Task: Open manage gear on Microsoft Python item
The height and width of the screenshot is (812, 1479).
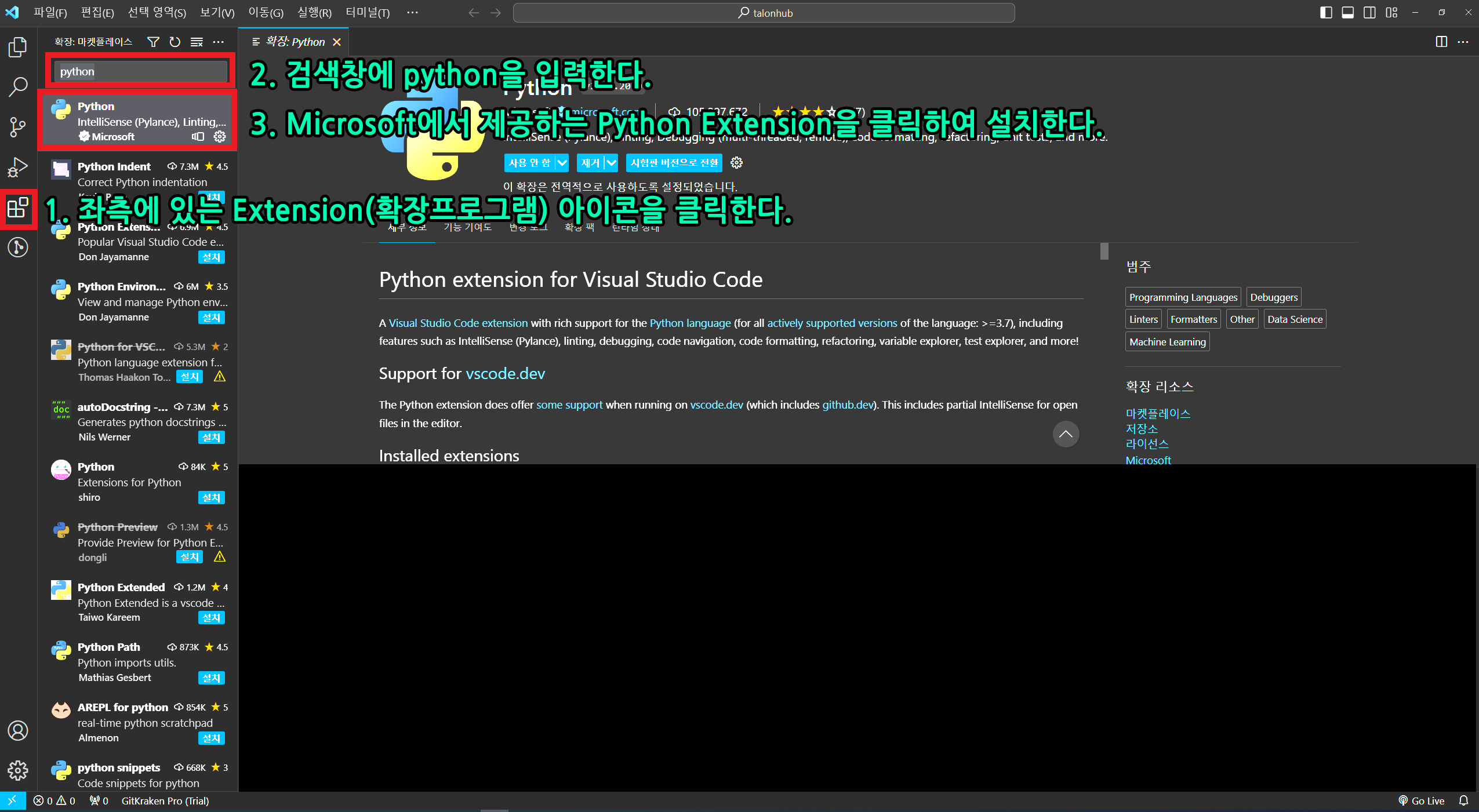Action: click(220, 136)
